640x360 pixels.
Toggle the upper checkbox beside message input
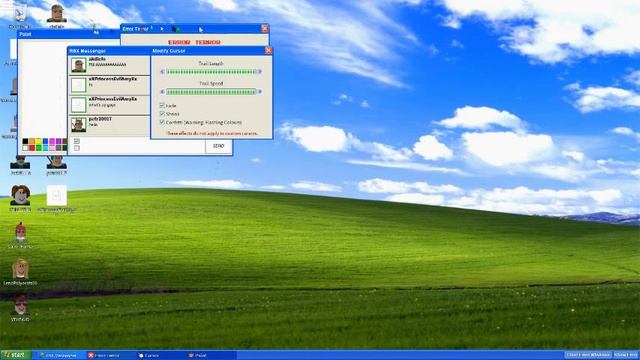[x=77, y=141]
